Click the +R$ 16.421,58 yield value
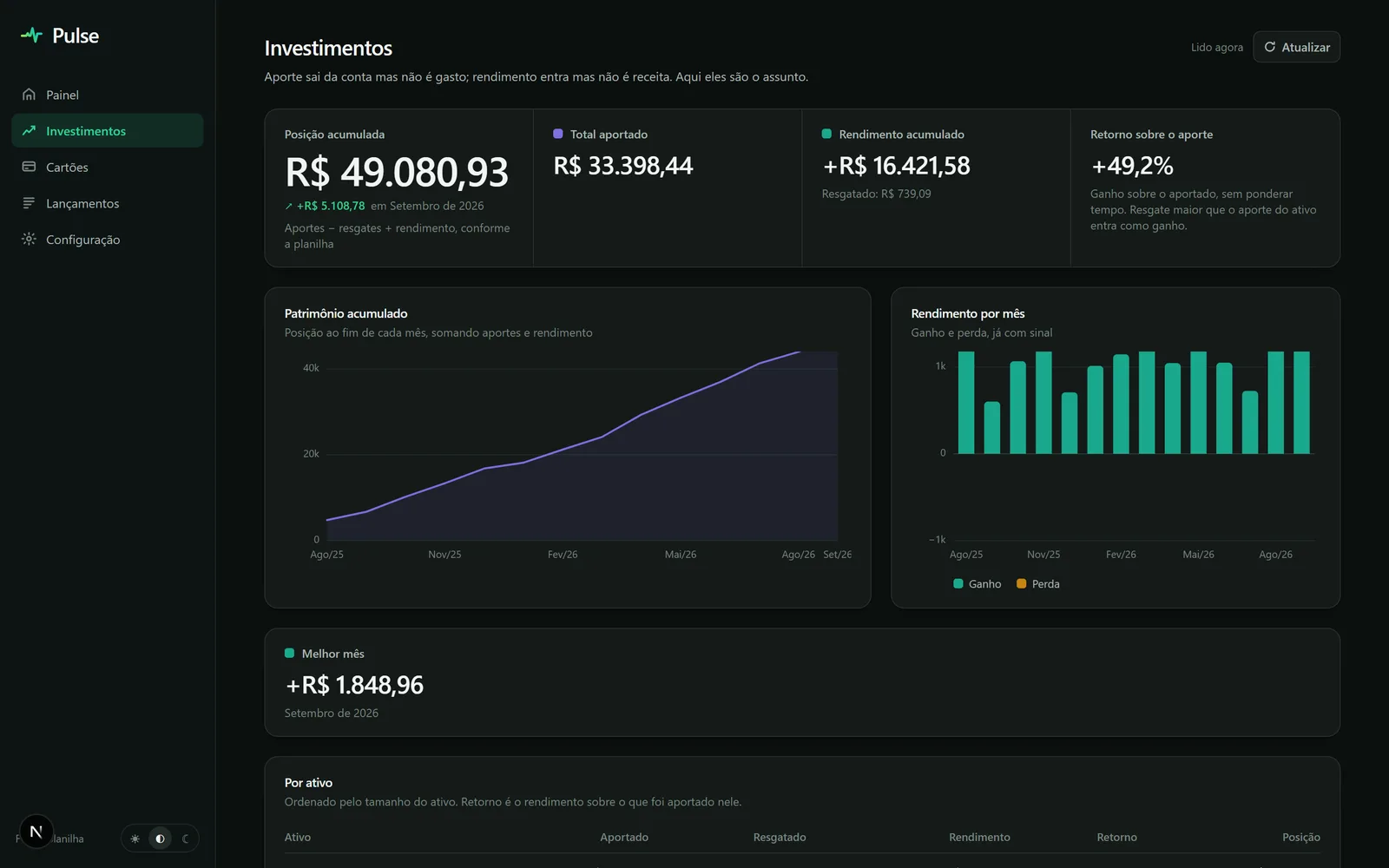 896,166
